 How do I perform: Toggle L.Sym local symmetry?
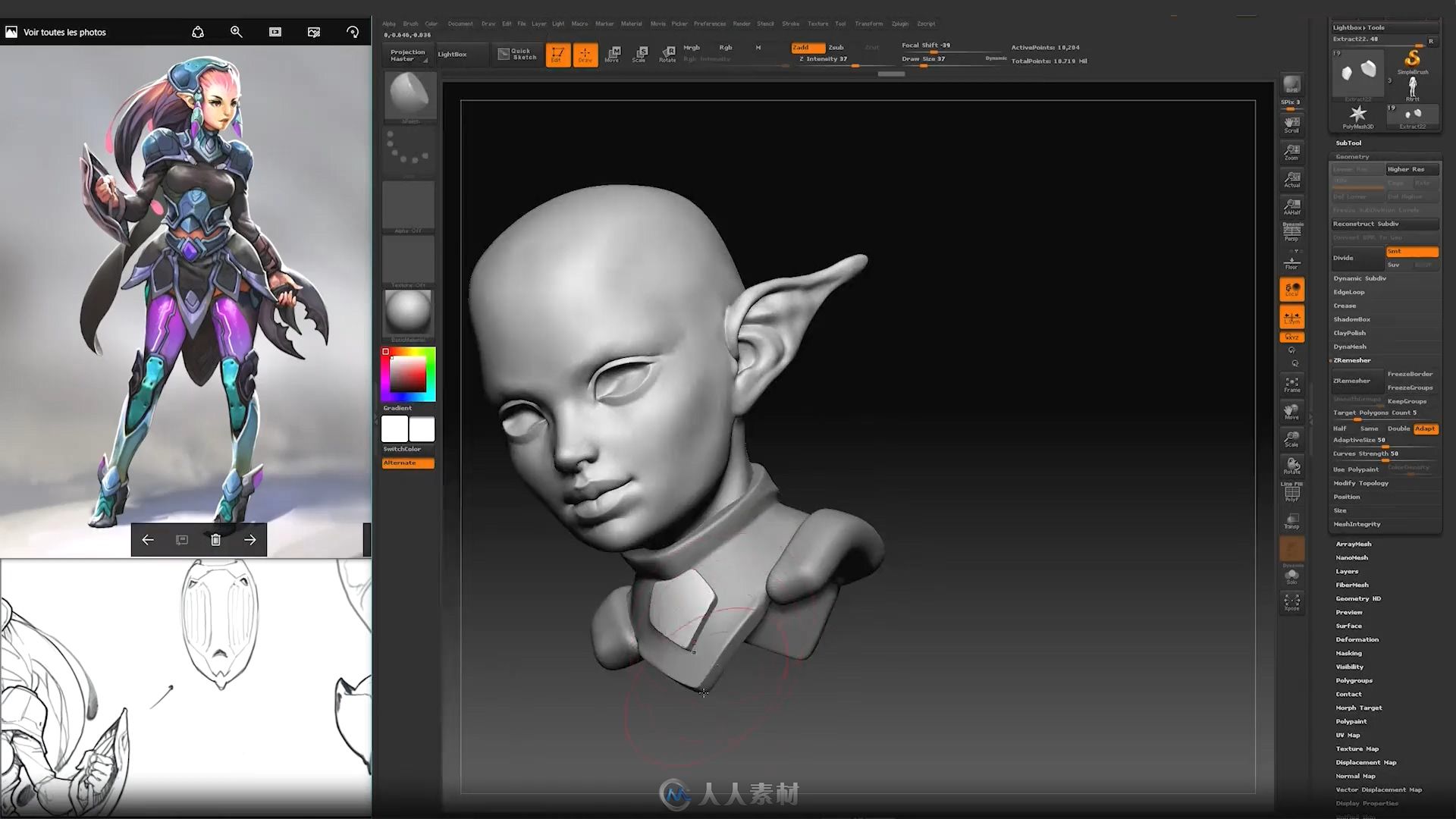pyautogui.click(x=1291, y=317)
